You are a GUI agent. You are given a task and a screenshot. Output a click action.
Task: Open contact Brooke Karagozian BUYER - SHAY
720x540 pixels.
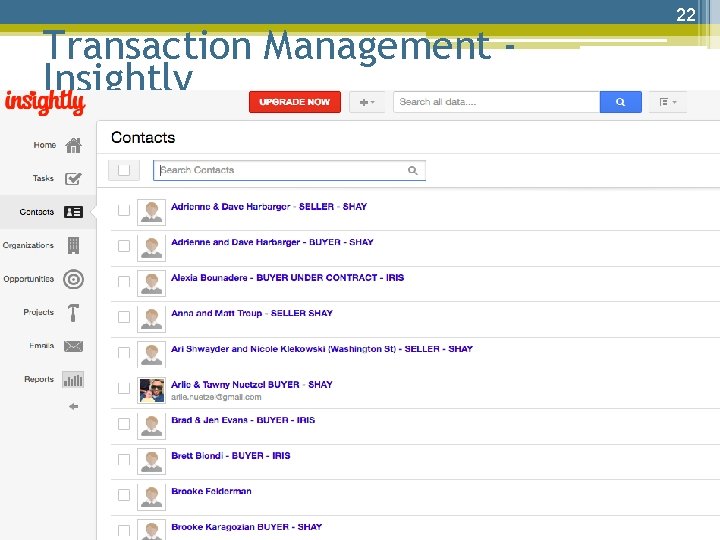click(247, 527)
